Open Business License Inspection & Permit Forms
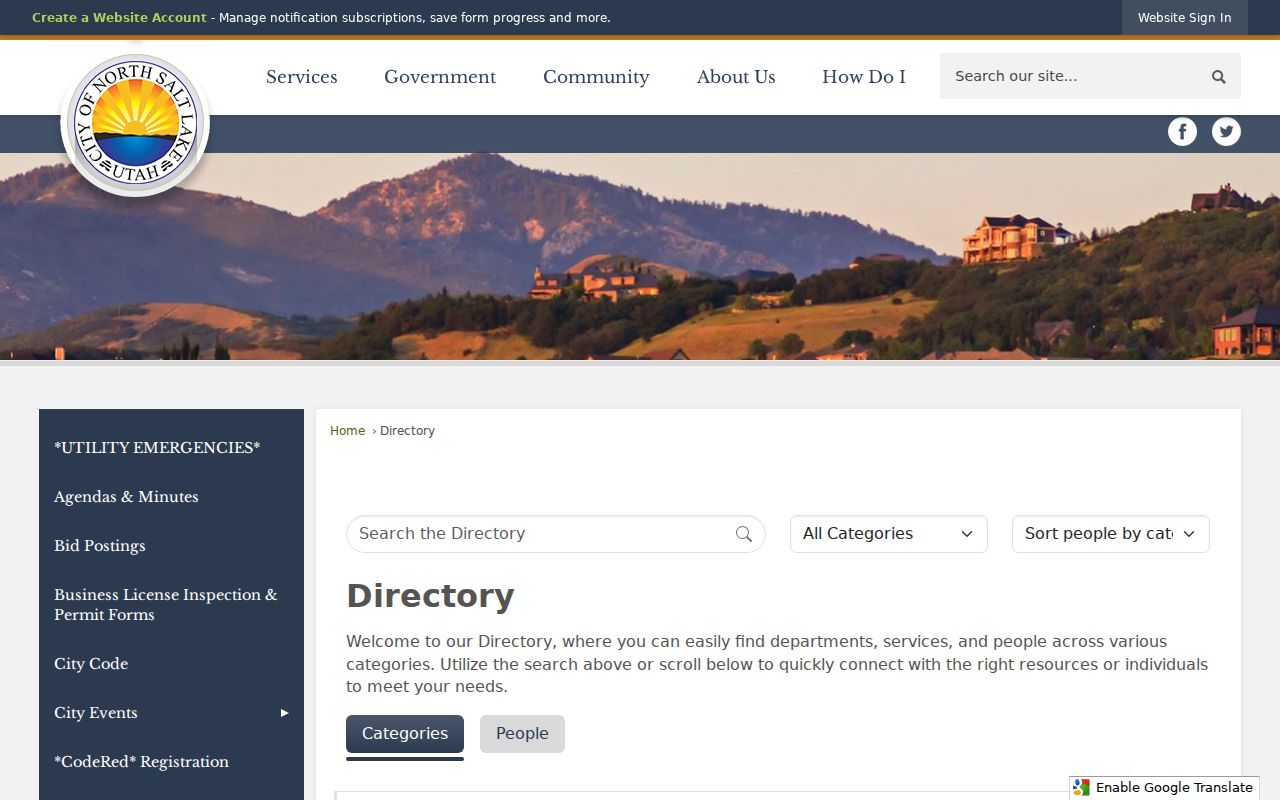The width and height of the screenshot is (1280, 800). pos(171,605)
